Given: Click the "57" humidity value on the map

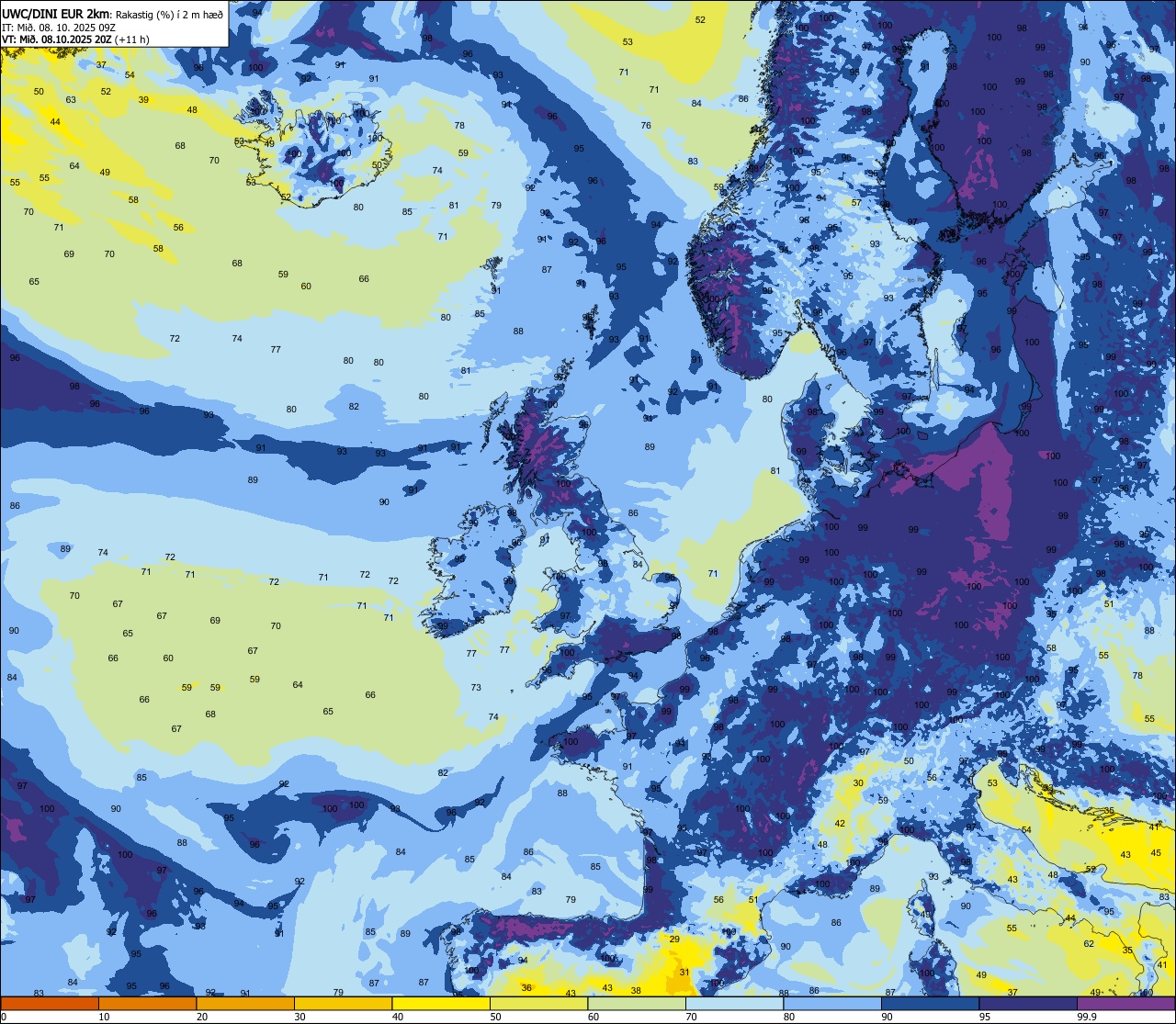Looking at the screenshot, I should (x=856, y=203).
